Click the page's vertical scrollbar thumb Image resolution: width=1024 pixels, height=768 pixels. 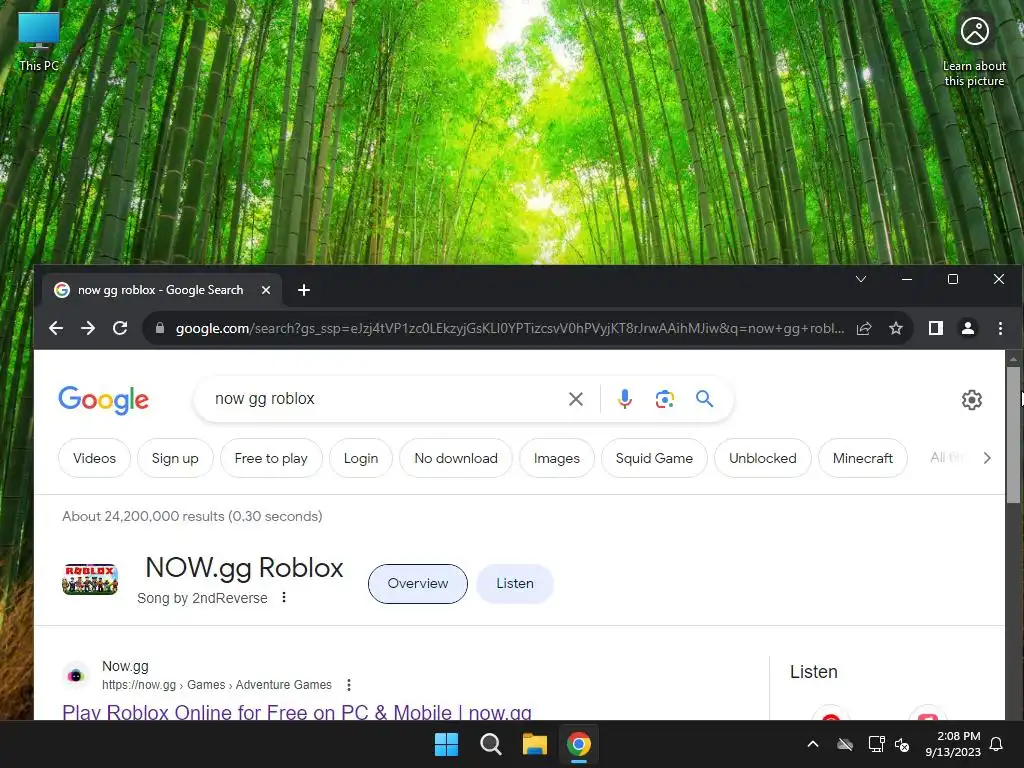coord(1014,434)
